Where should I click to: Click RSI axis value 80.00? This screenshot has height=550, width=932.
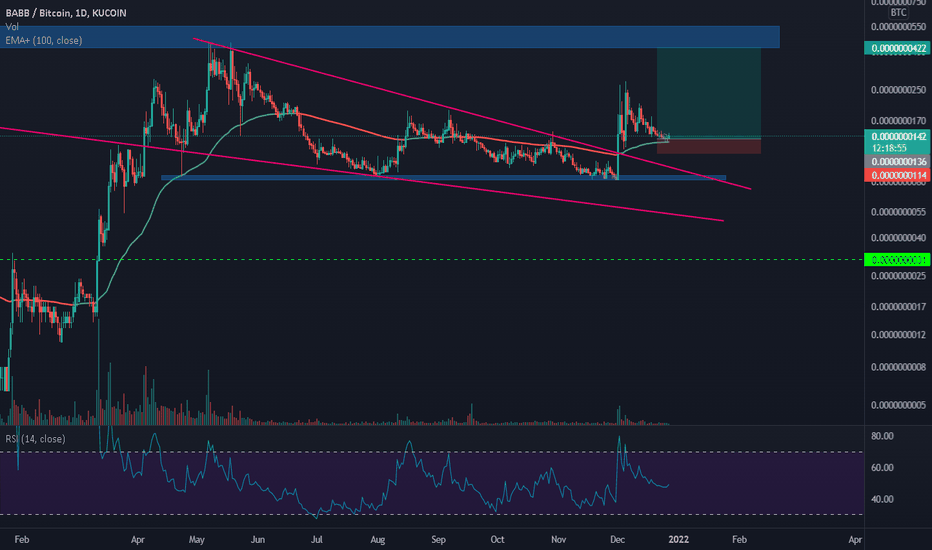pyautogui.click(x=882, y=436)
